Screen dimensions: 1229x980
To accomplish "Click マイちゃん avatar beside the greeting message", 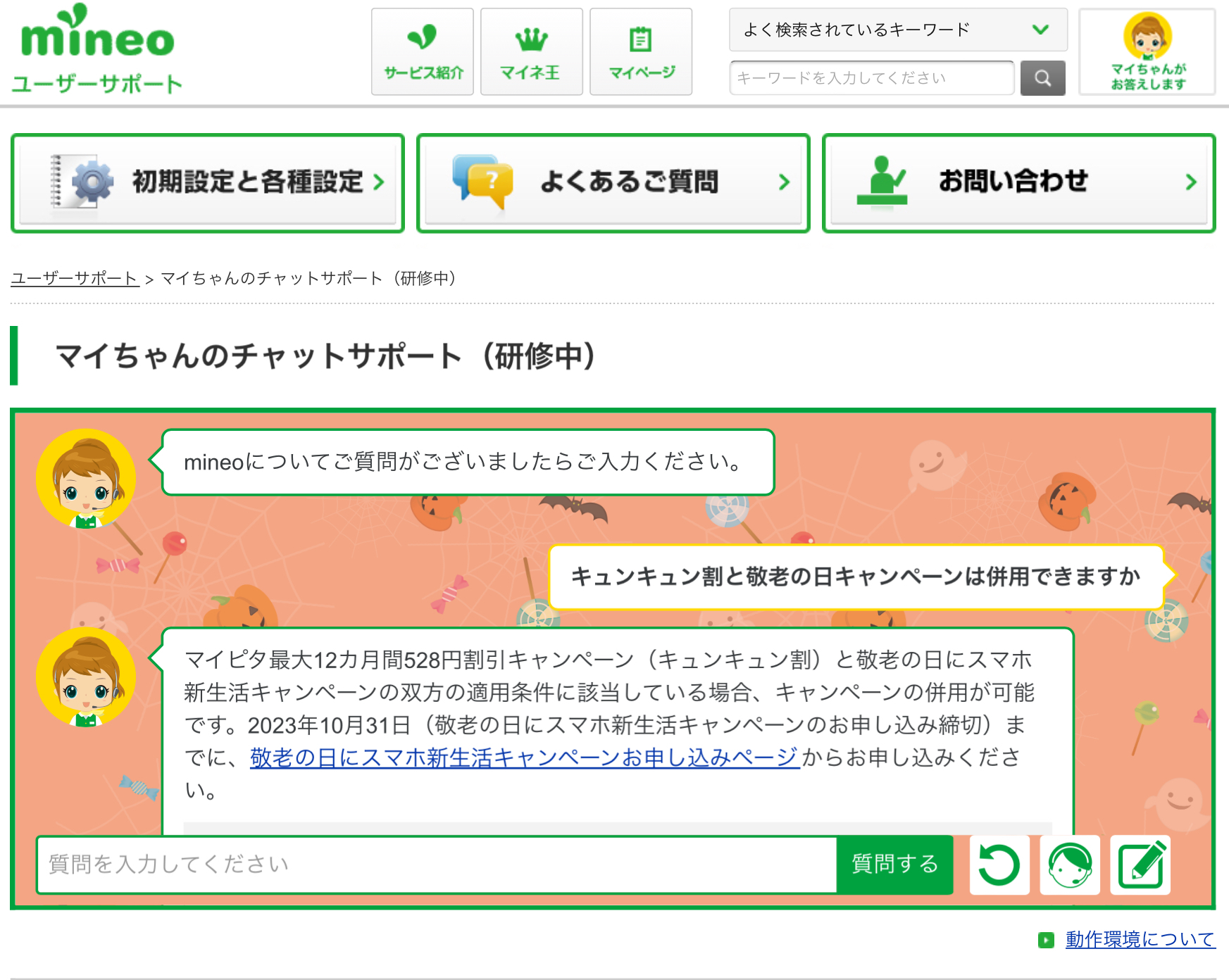I will tap(86, 479).
